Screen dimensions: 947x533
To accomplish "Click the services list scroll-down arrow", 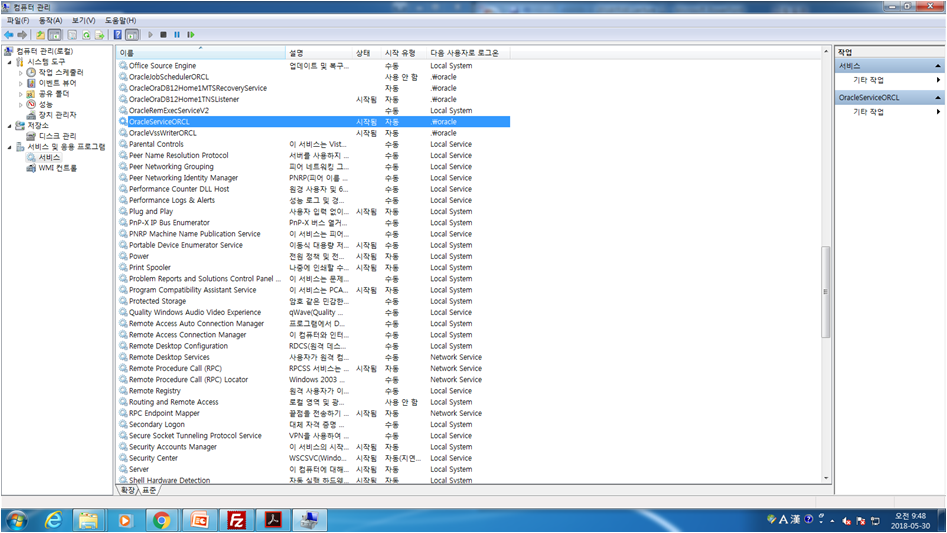I will [826, 478].
